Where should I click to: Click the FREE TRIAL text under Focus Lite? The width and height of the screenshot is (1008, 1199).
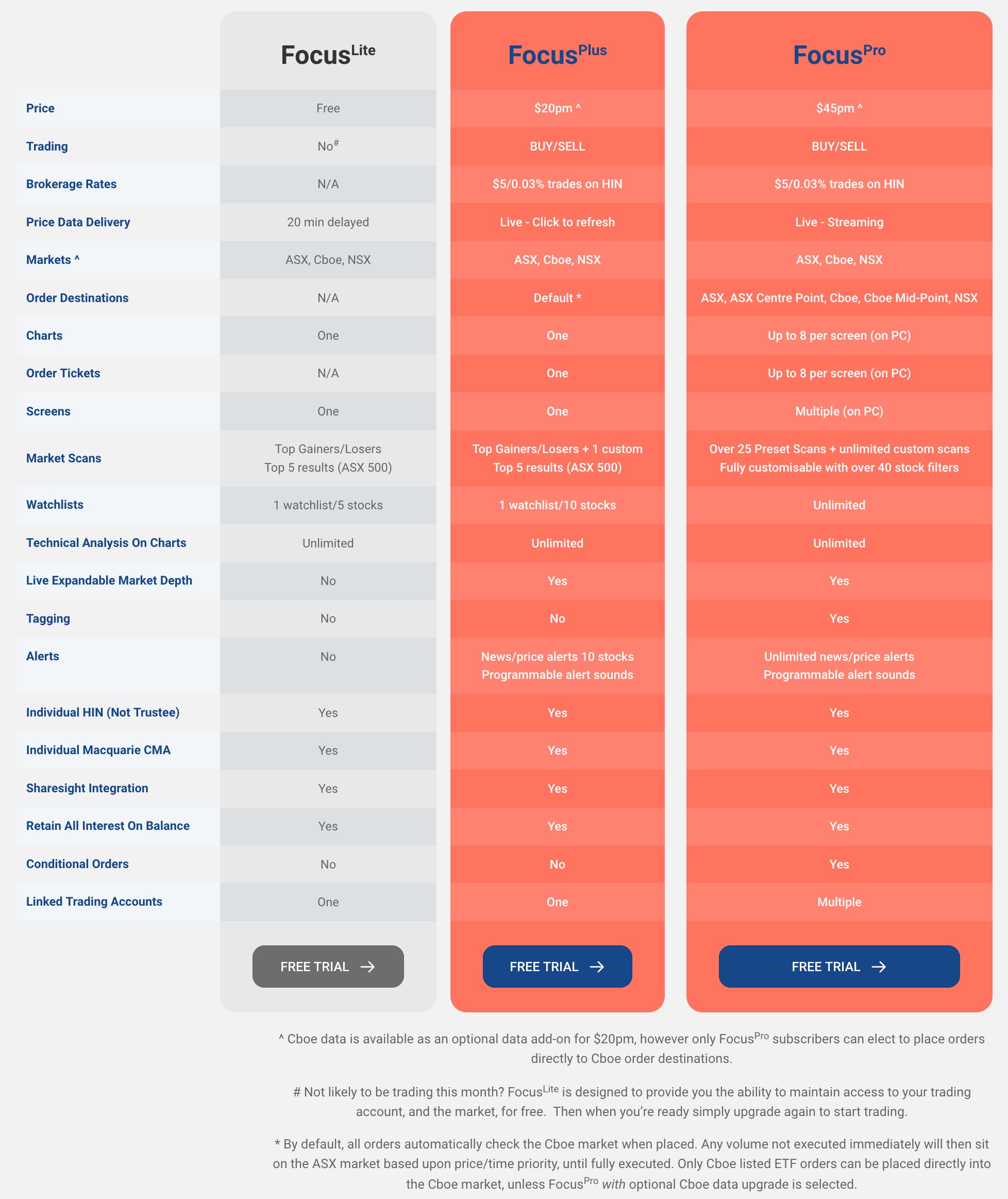(x=314, y=967)
